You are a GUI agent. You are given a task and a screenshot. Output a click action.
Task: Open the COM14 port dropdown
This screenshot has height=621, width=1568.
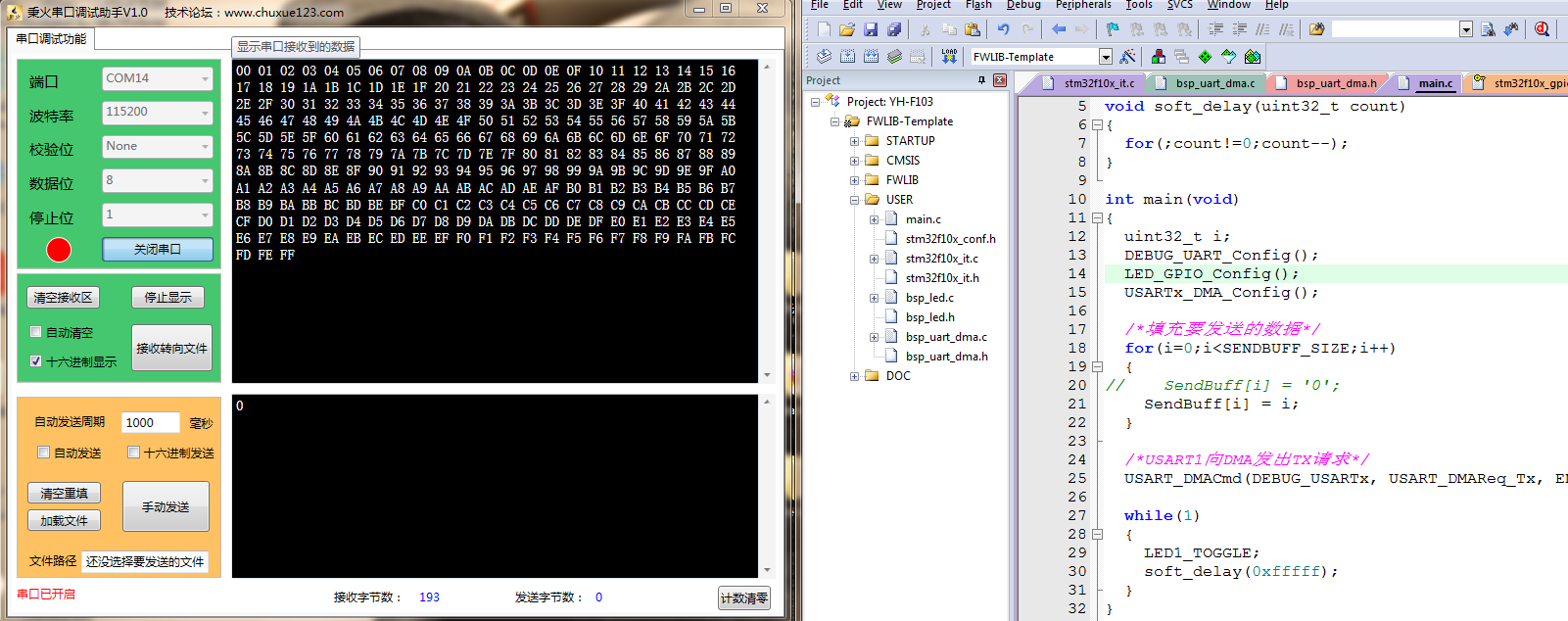pyautogui.click(x=157, y=78)
